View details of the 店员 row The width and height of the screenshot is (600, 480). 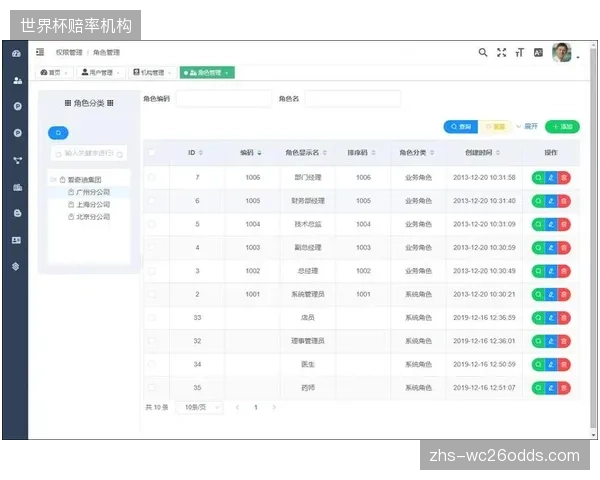click(x=538, y=318)
